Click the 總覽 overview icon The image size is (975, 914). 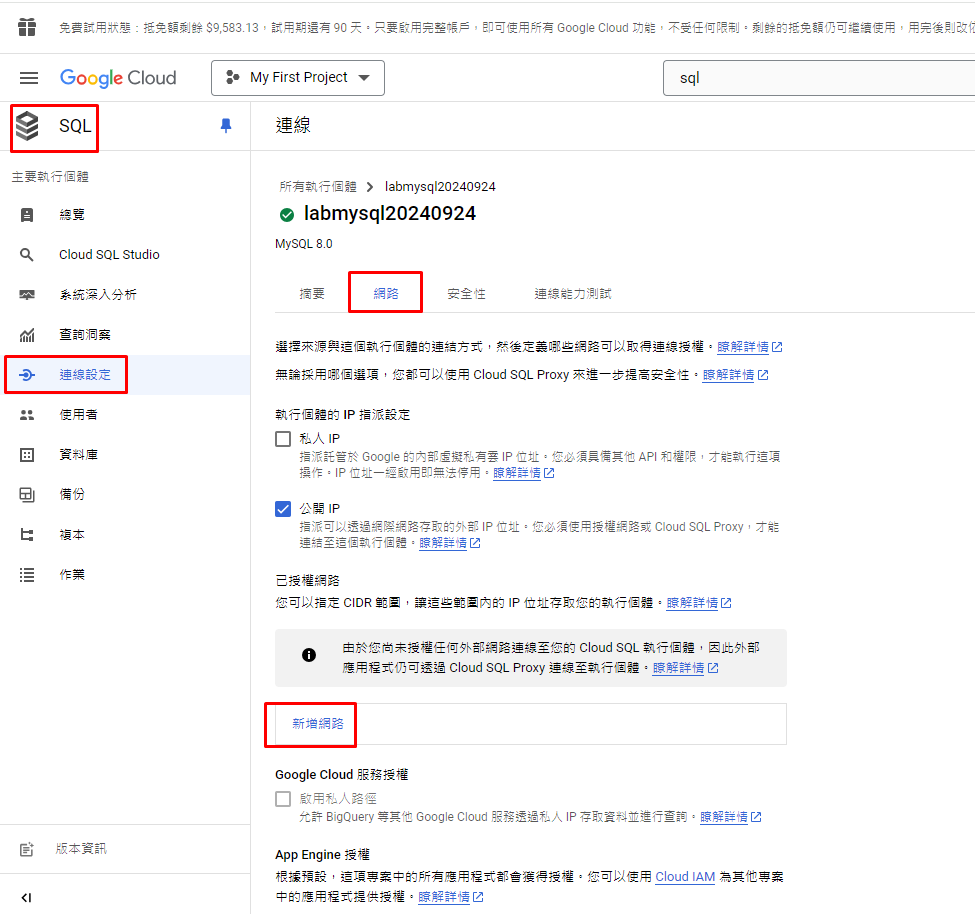click(x=27, y=215)
